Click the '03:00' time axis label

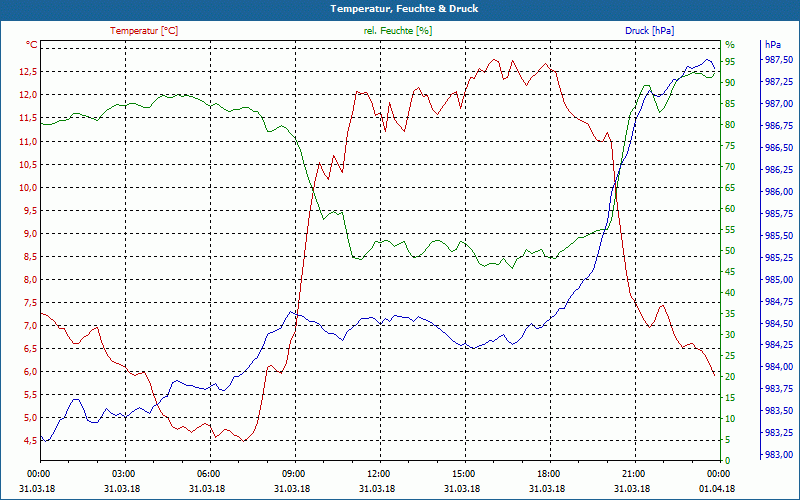click(123, 473)
